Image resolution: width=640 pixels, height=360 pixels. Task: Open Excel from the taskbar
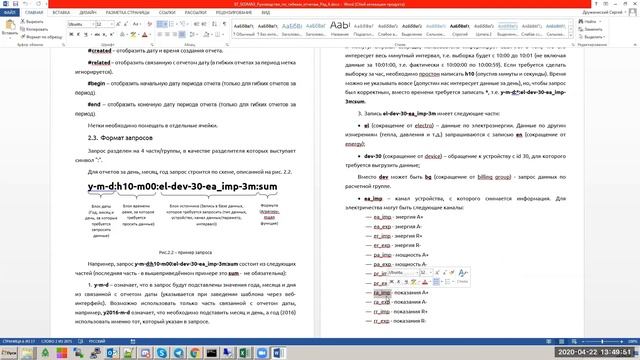click(x=245, y=353)
